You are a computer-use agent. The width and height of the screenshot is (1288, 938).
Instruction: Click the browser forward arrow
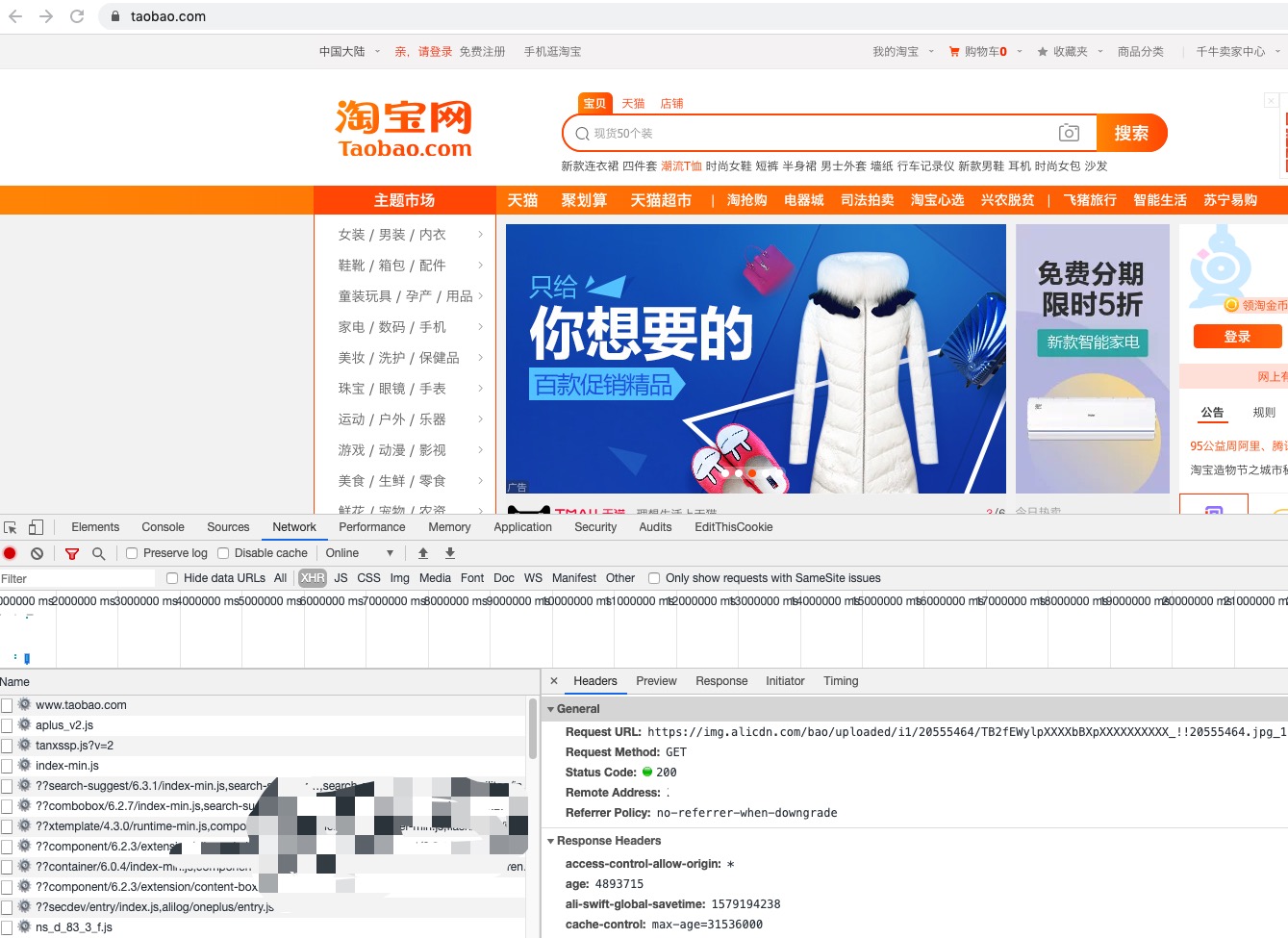coord(46,16)
